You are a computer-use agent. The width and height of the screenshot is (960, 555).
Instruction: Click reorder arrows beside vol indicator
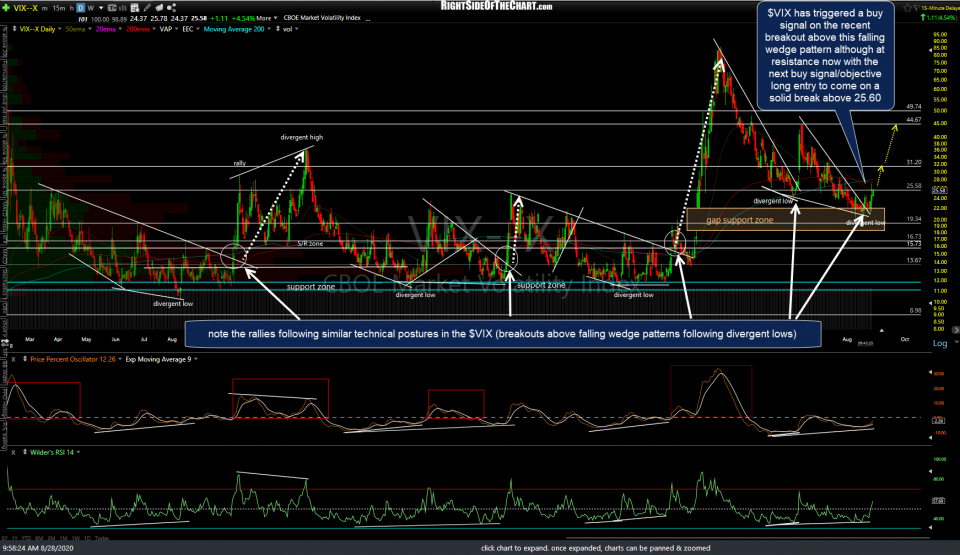point(278,29)
